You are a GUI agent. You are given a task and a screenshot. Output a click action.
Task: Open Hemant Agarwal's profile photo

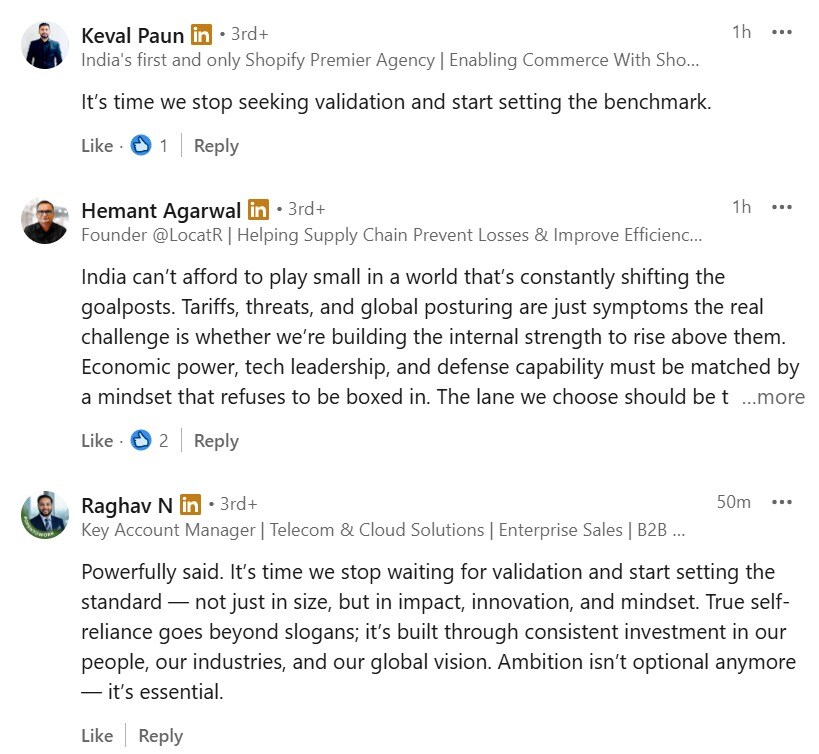pos(45,220)
